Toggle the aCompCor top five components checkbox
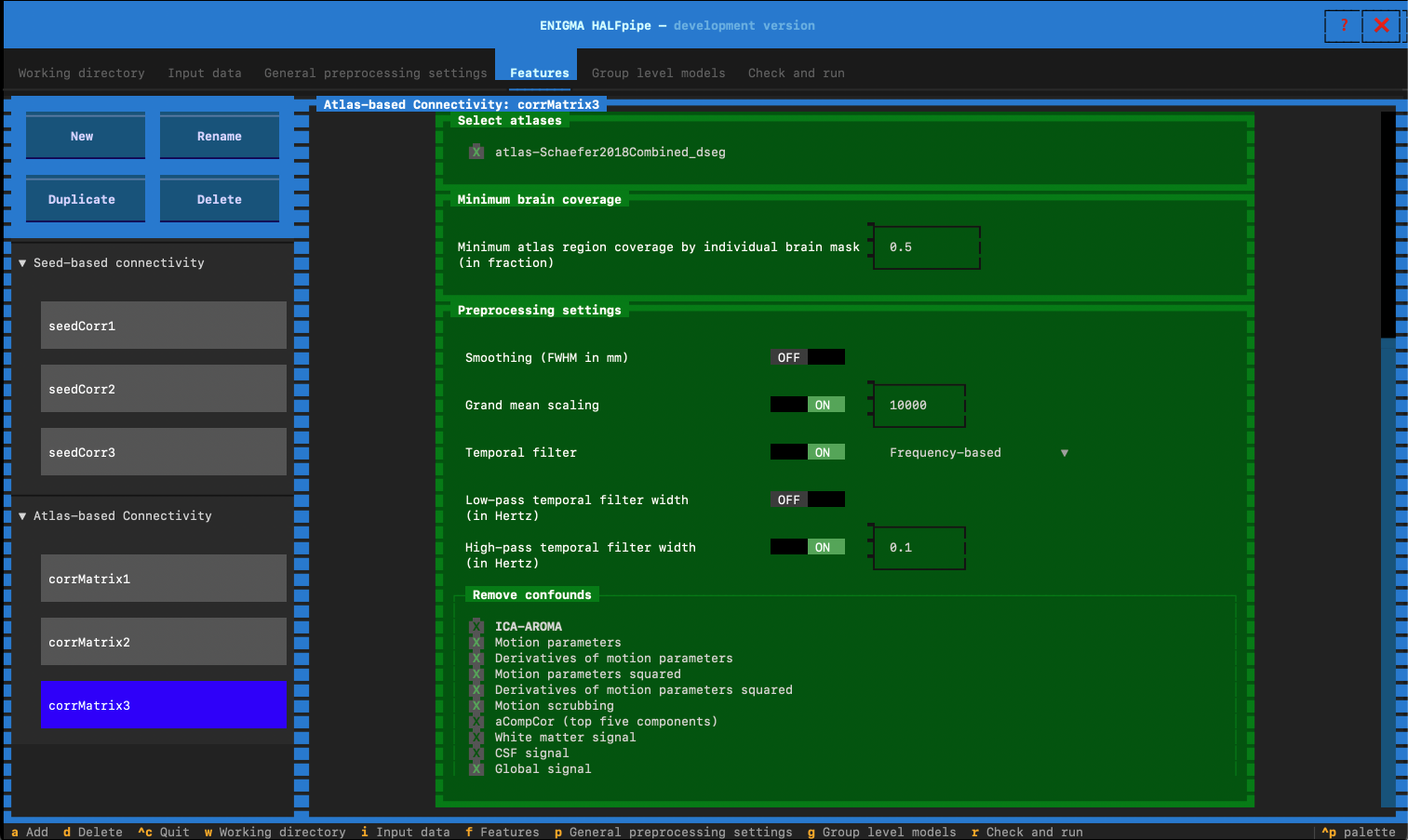Screen dimensions: 1408x840 [476, 721]
